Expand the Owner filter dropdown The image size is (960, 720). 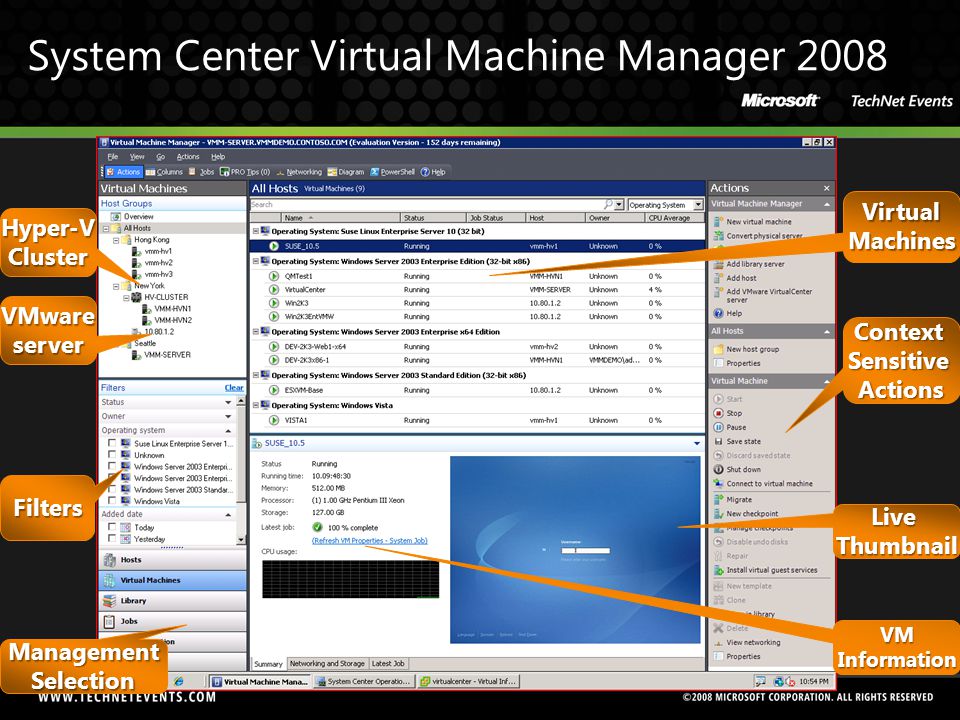pyautogui.click(x=228, y=416)
